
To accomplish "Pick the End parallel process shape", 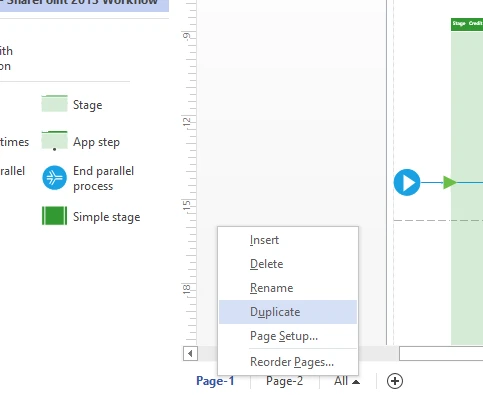I will click(54, 178).
